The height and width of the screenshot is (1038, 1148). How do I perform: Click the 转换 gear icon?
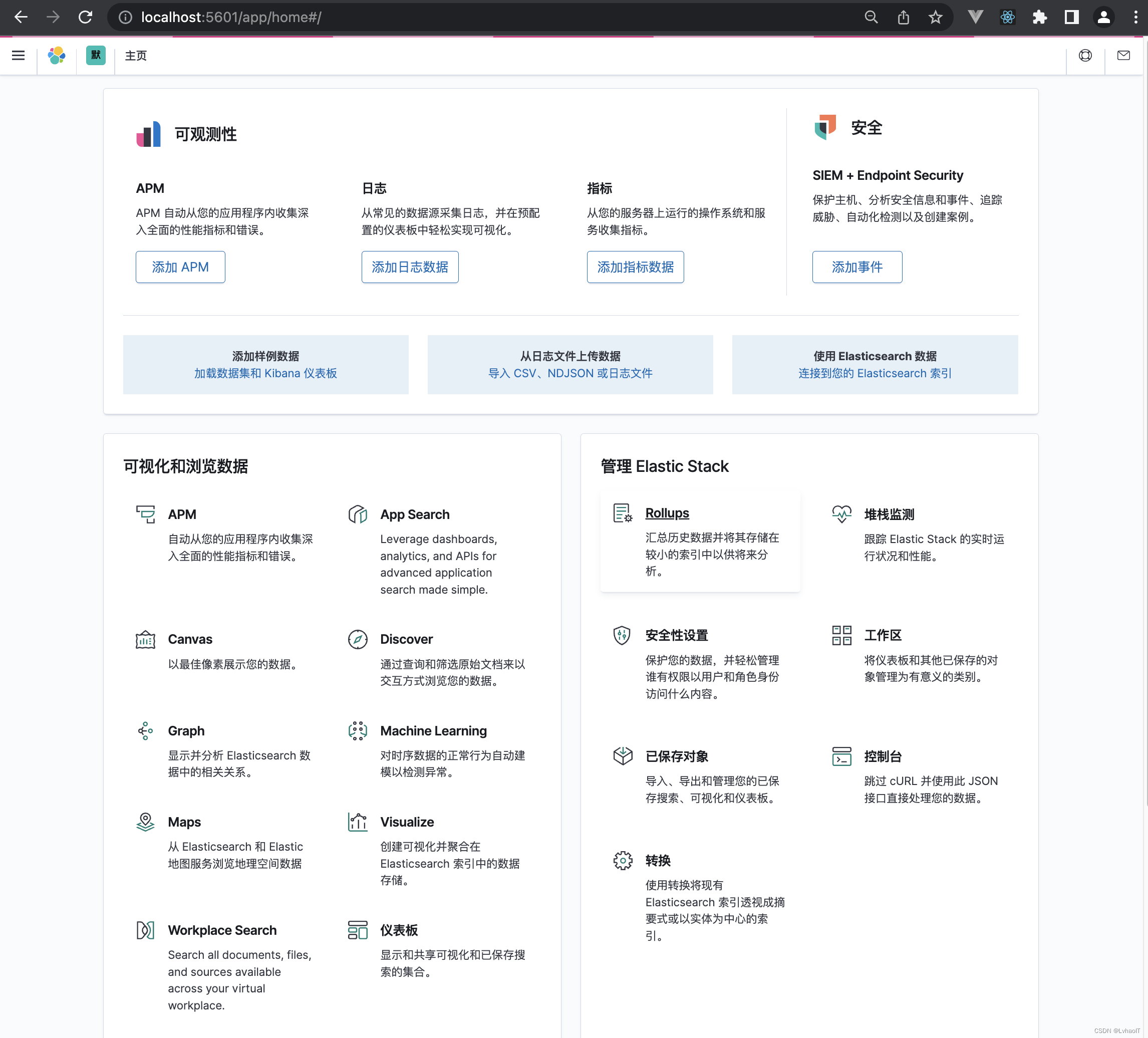(623, 860)
